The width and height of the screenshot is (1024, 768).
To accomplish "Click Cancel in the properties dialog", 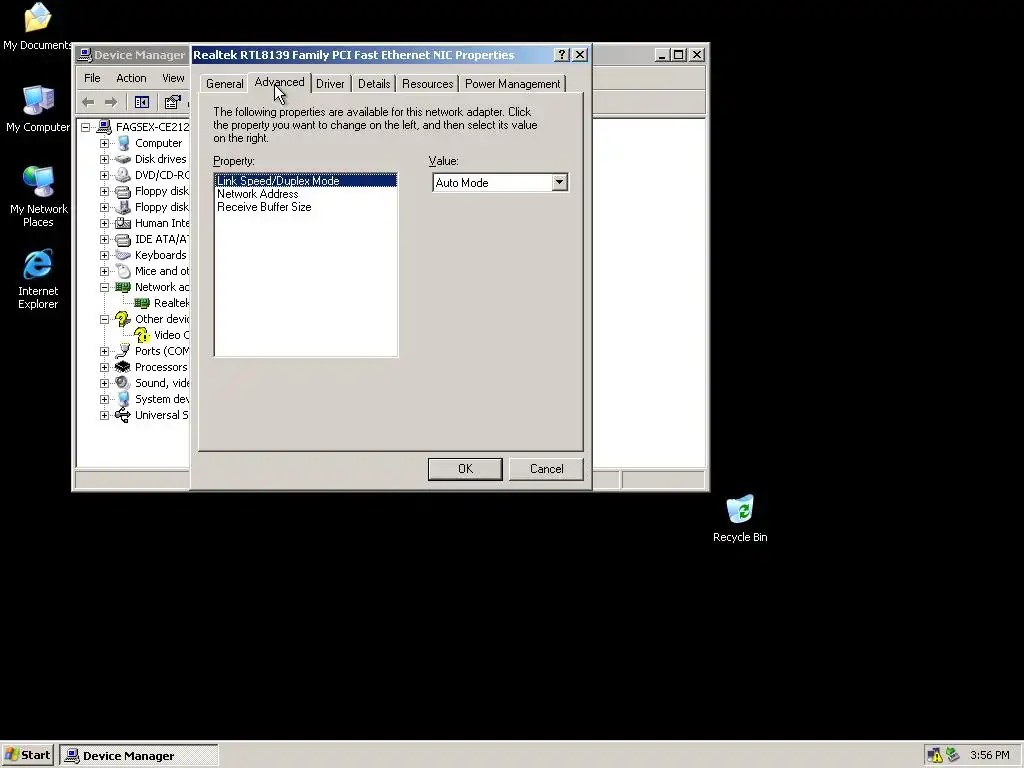I will (x=547, y=469).
